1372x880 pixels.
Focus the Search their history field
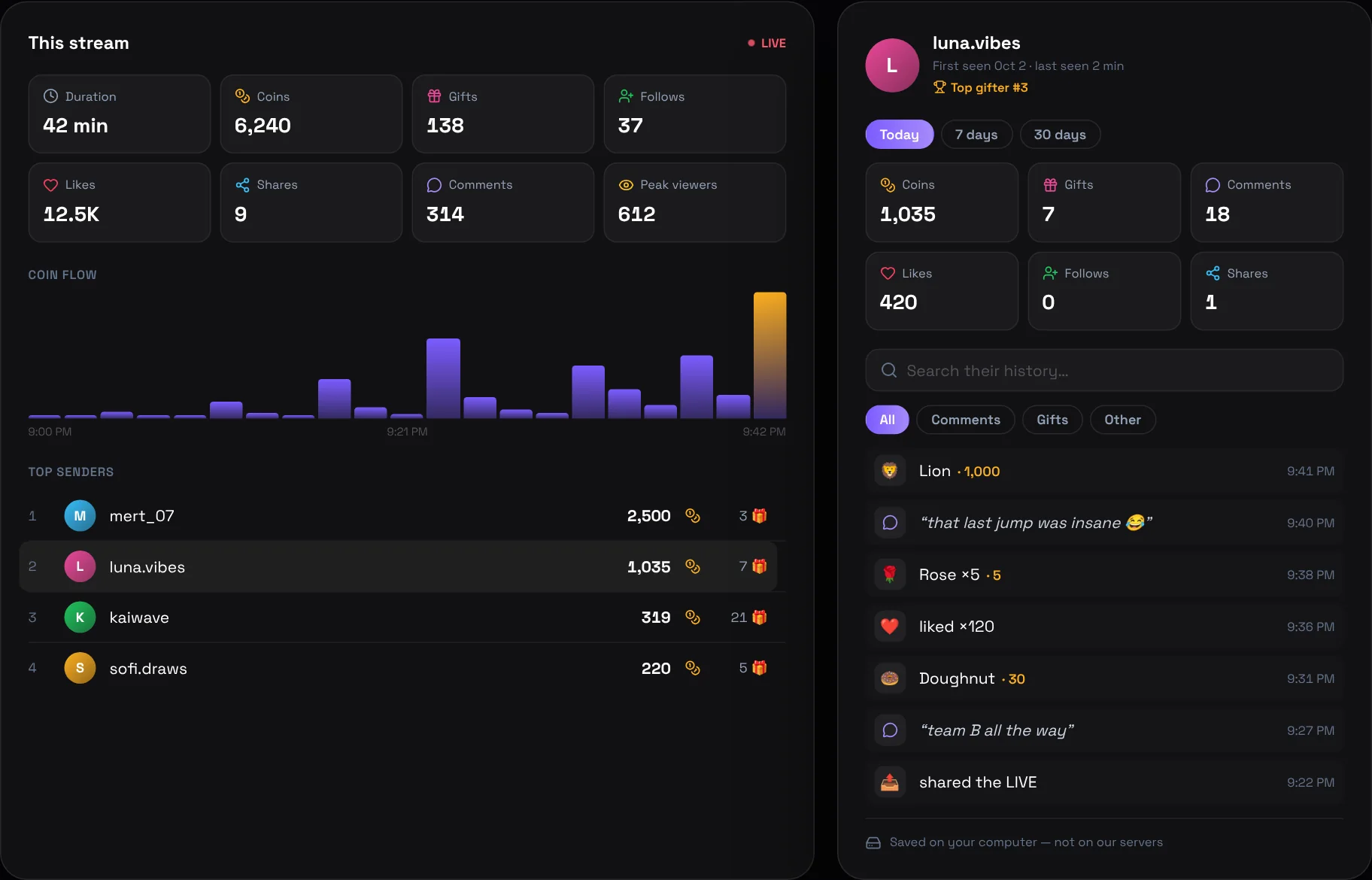click(1104, 370)
